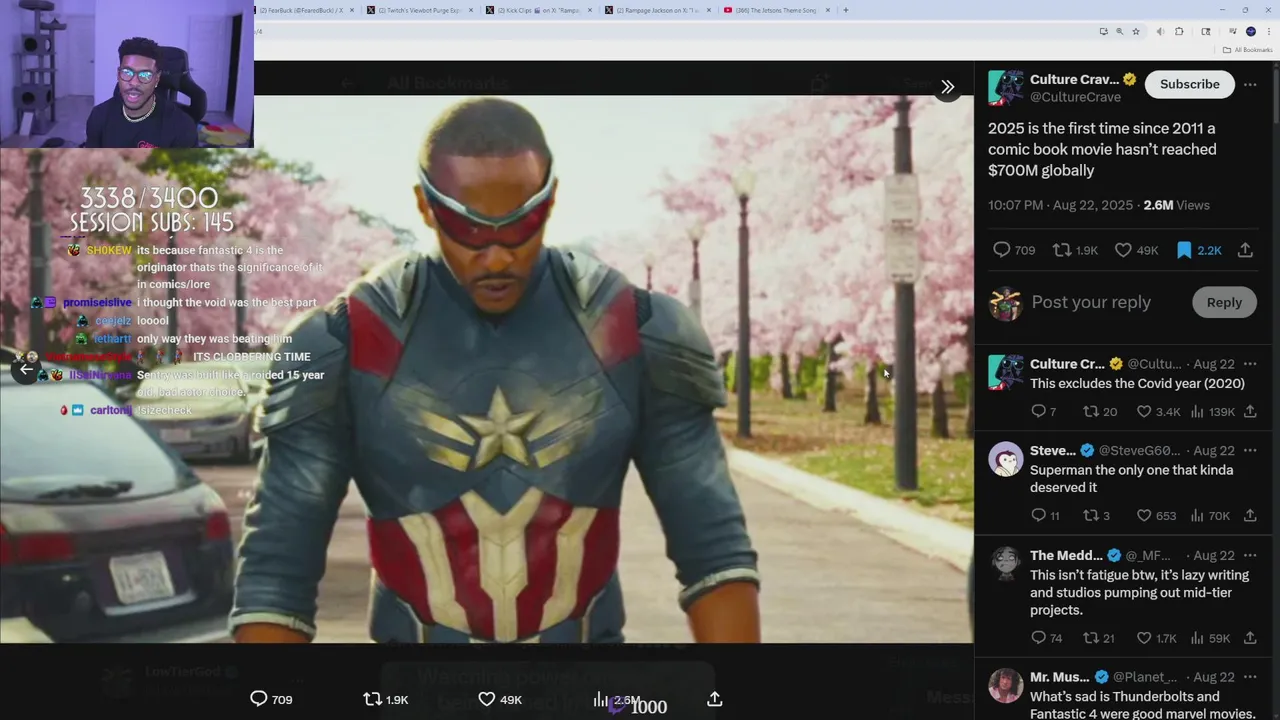Switch to the Kick Clips on X tab
Image resolution: width=1280 pixels, height=720 pixels.
(x=539, y=10)
